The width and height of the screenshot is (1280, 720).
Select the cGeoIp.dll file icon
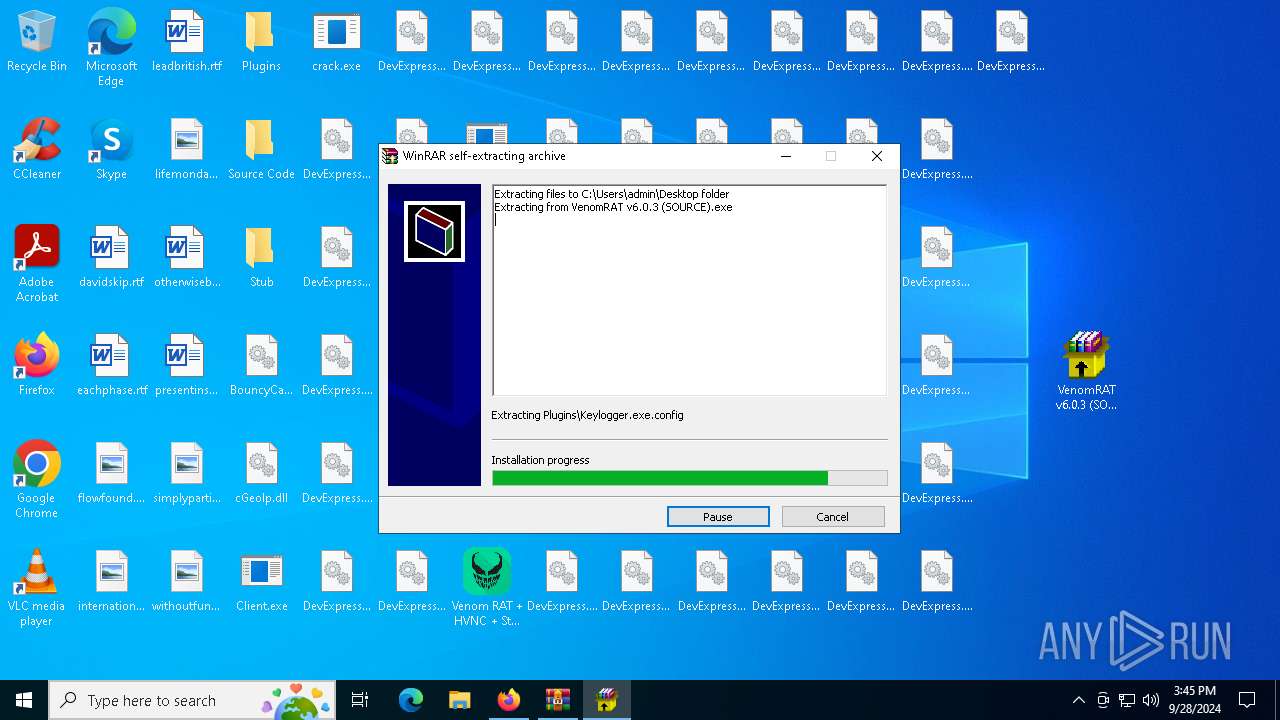pos(261,474)
